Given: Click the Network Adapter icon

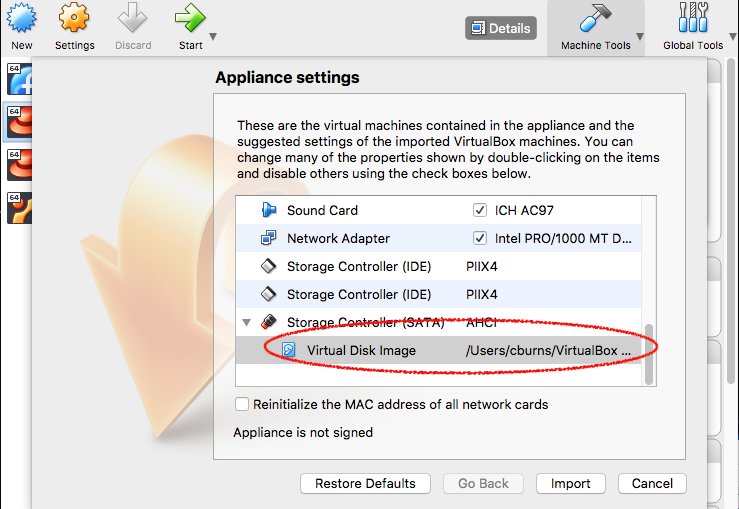Looking at the screenshot, I should coord(268,239).
